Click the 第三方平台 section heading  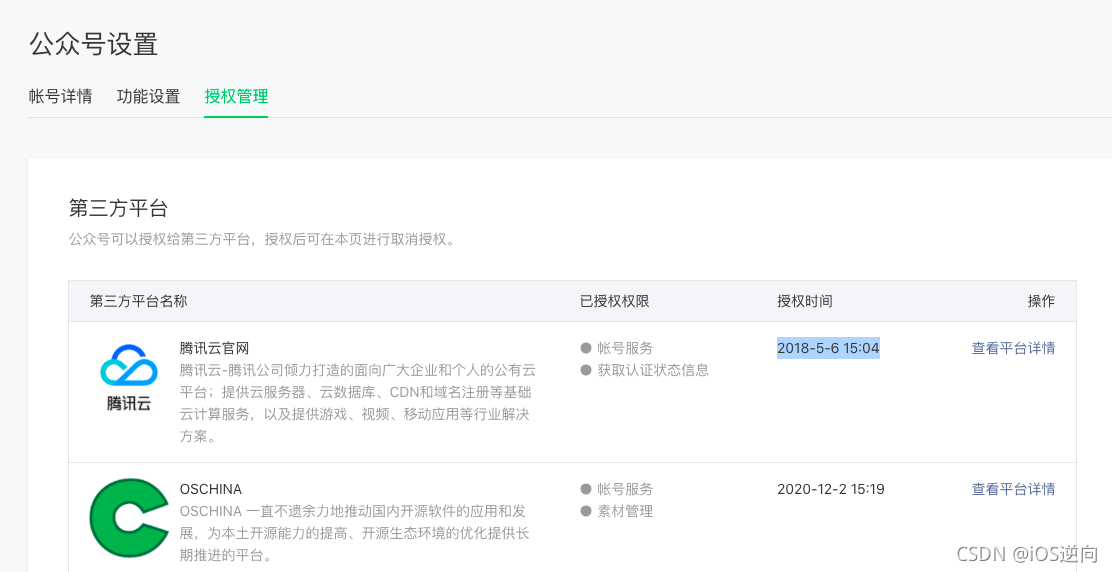point(118,208)
